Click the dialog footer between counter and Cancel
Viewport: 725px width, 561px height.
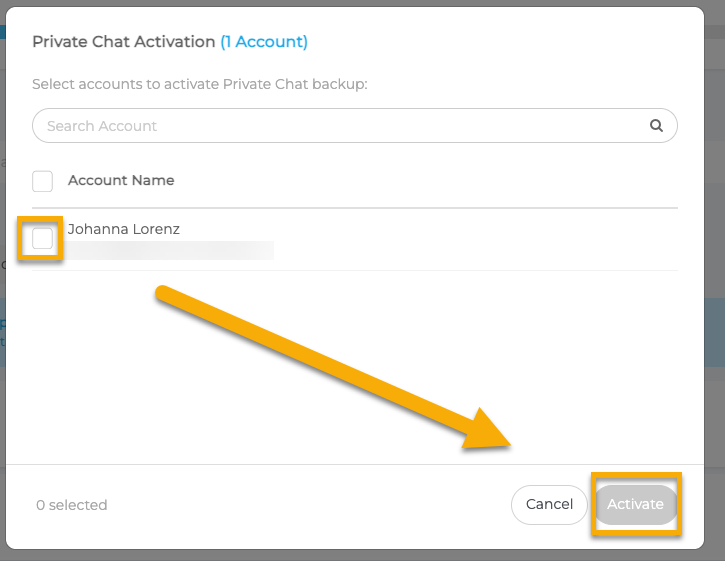coord(300,505)
